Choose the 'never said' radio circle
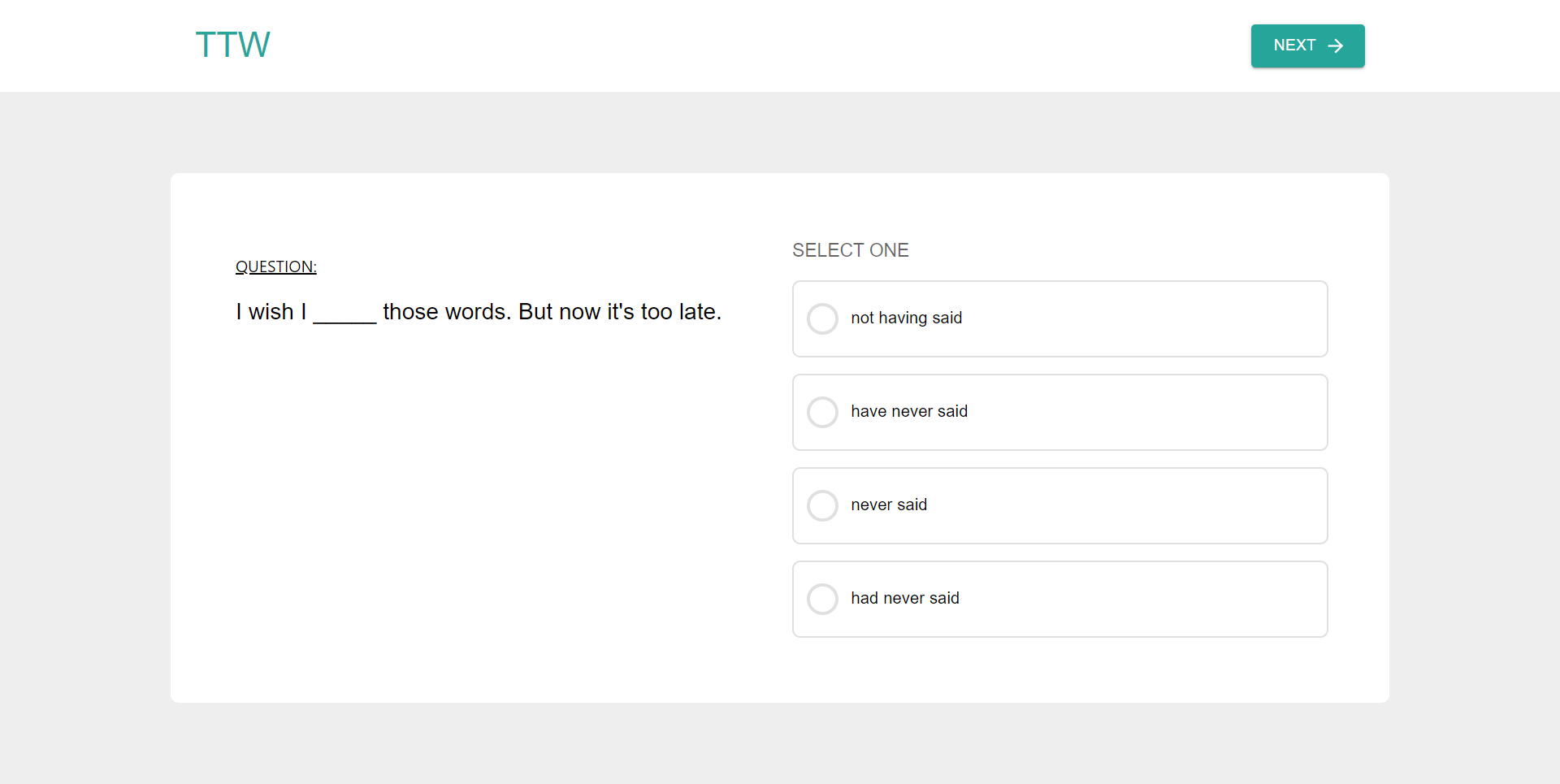 pos(822,505)
